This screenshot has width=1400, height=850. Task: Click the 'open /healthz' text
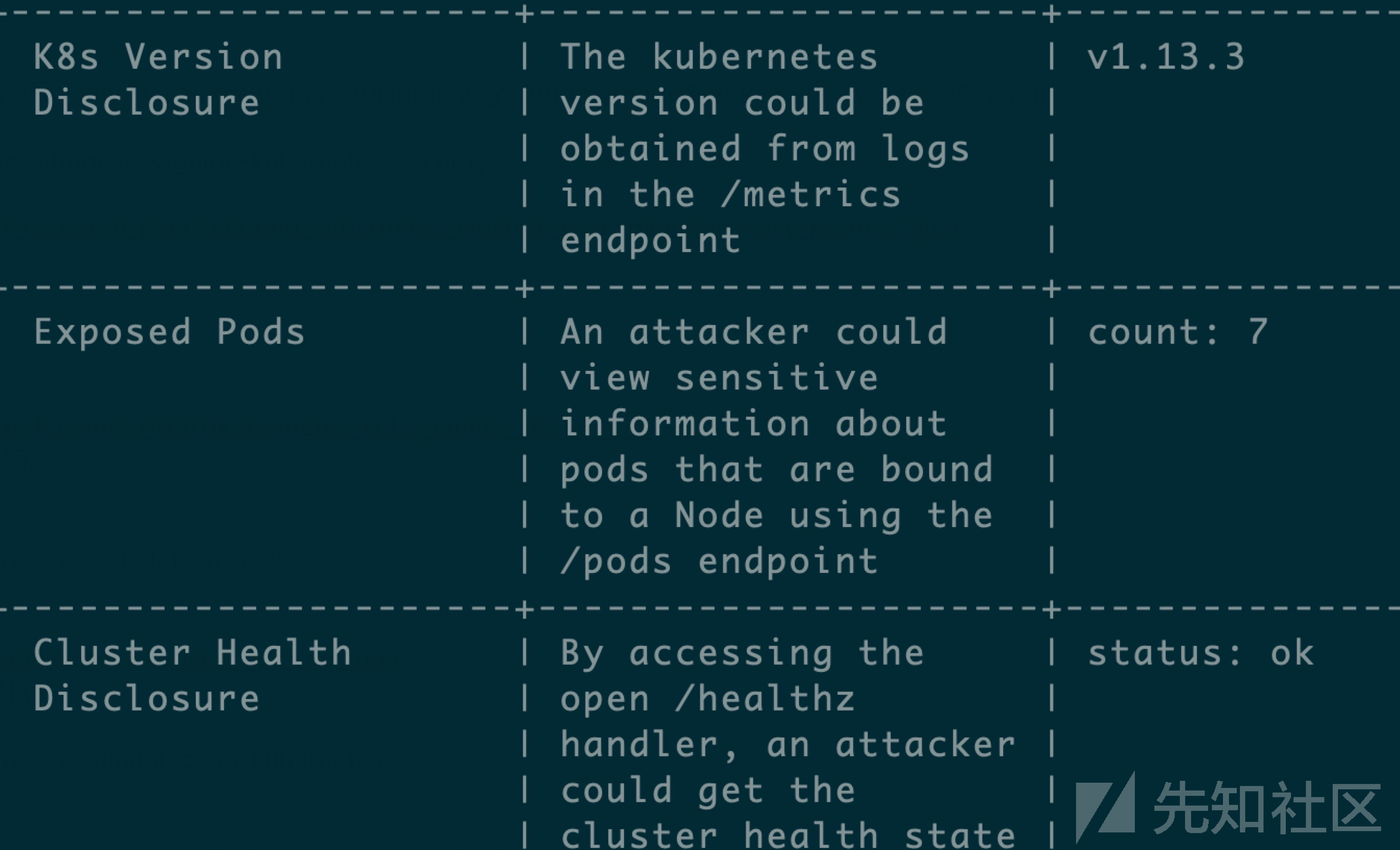pyautogui.click(x=708, y=698)
